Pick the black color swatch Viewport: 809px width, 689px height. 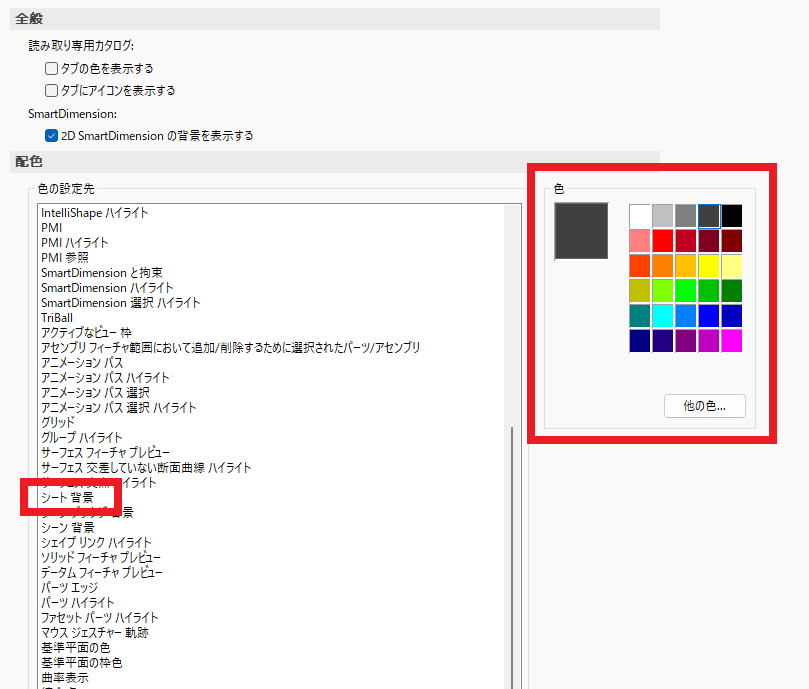click(732, 215)
